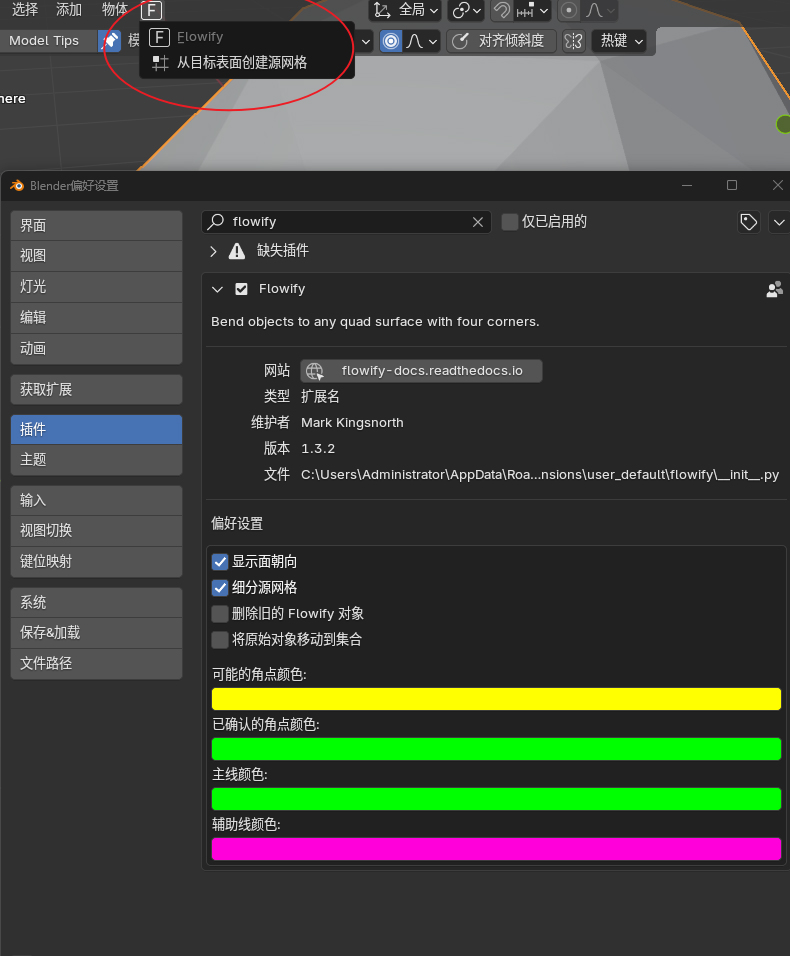Open flowify-docs.readthedocs.io website

coord(421,371)
